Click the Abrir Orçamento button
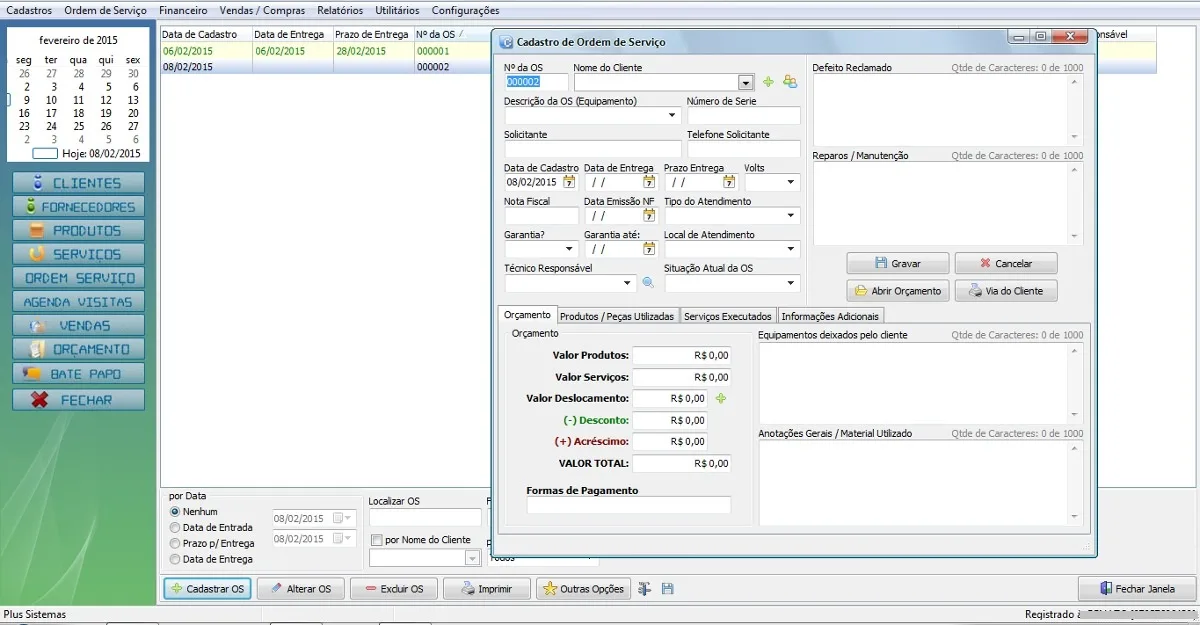 [x=898, y=291]
